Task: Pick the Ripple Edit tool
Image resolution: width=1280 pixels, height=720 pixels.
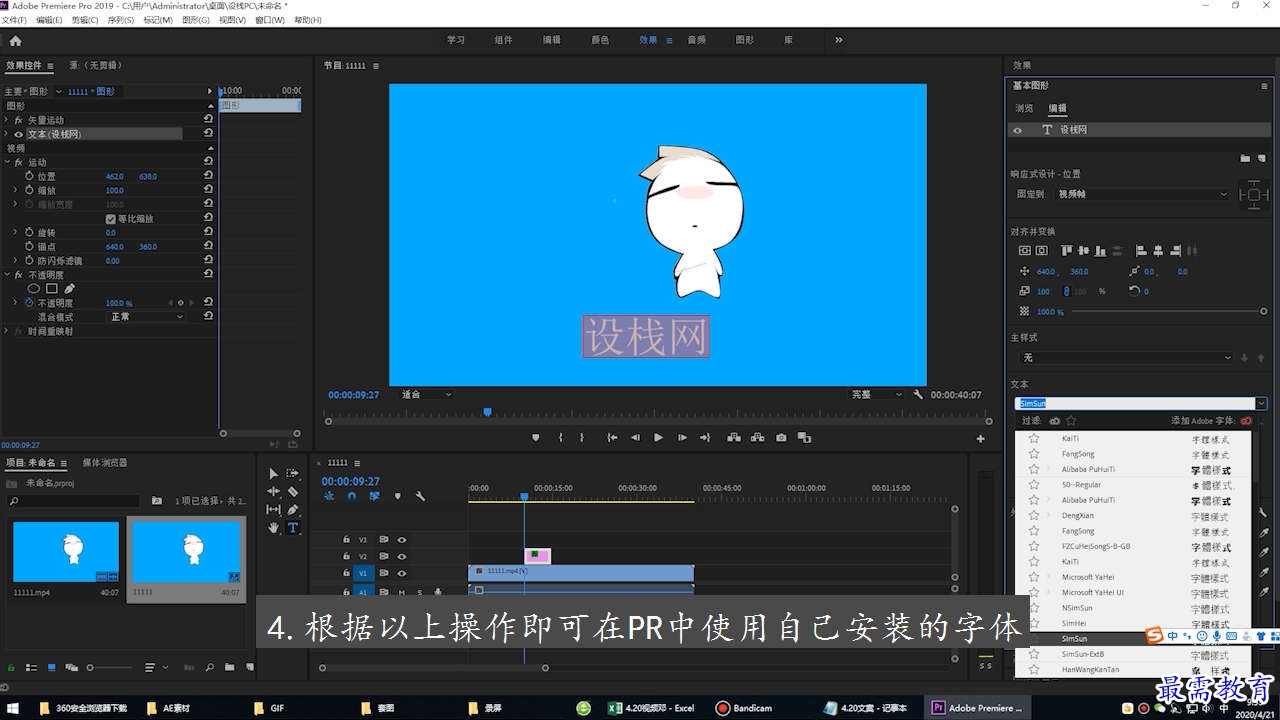Action: click(x=274, y=491)
